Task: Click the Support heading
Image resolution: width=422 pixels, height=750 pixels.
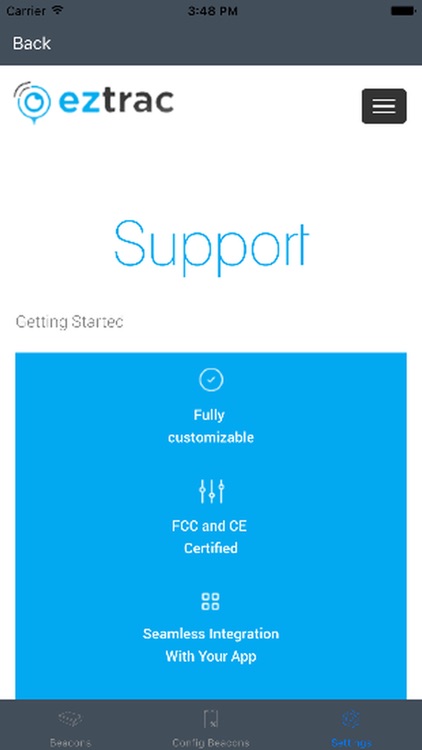Action: 211,247
